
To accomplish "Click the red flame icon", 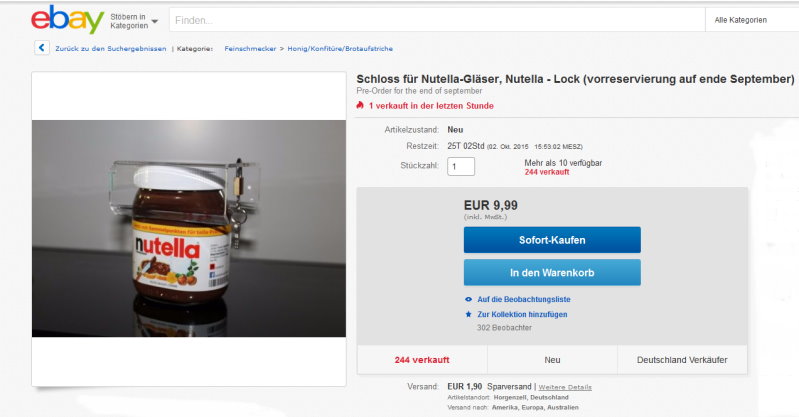I will coord(360,106).
